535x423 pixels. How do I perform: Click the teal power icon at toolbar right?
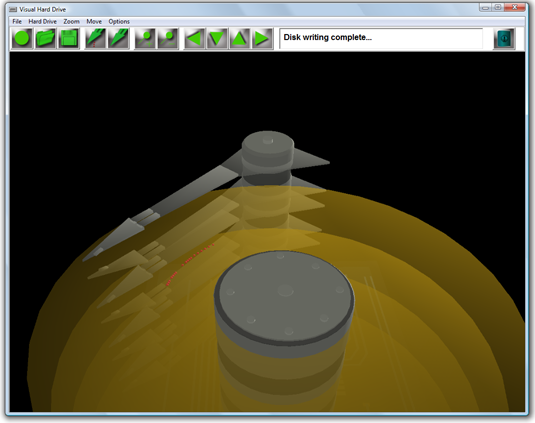(504, 39)
